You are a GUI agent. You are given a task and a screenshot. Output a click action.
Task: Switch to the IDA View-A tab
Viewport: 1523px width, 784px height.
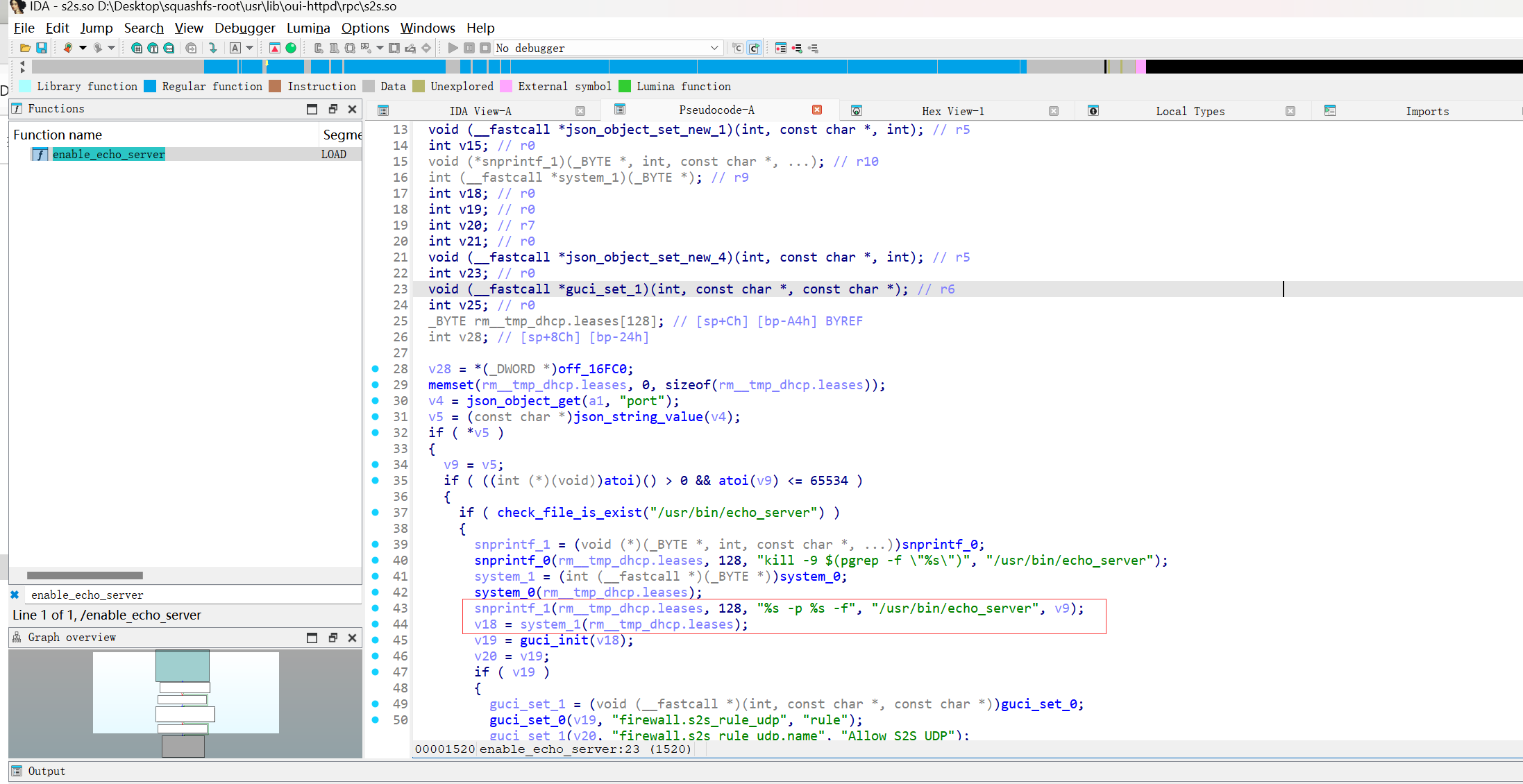point(480,111)
